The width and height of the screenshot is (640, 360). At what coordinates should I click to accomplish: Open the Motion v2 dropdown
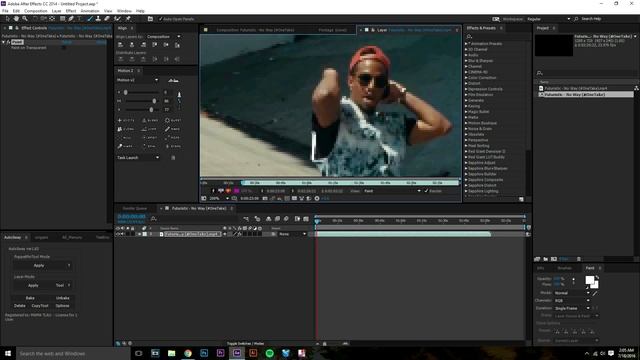tap(138, 80)
